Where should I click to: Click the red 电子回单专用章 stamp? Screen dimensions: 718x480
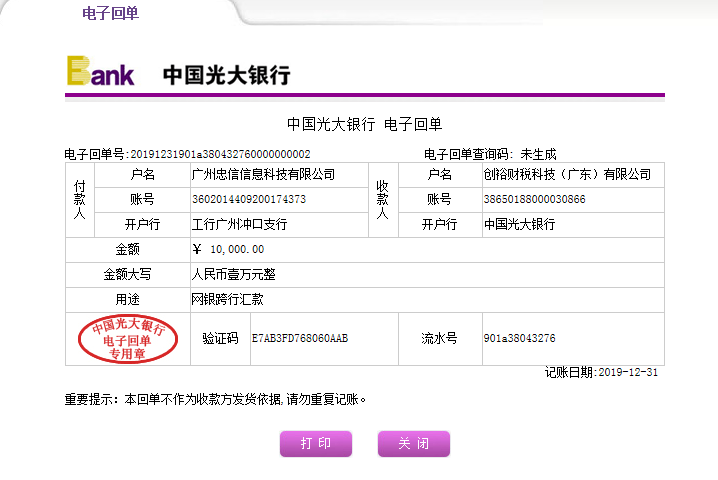(128, 339)
